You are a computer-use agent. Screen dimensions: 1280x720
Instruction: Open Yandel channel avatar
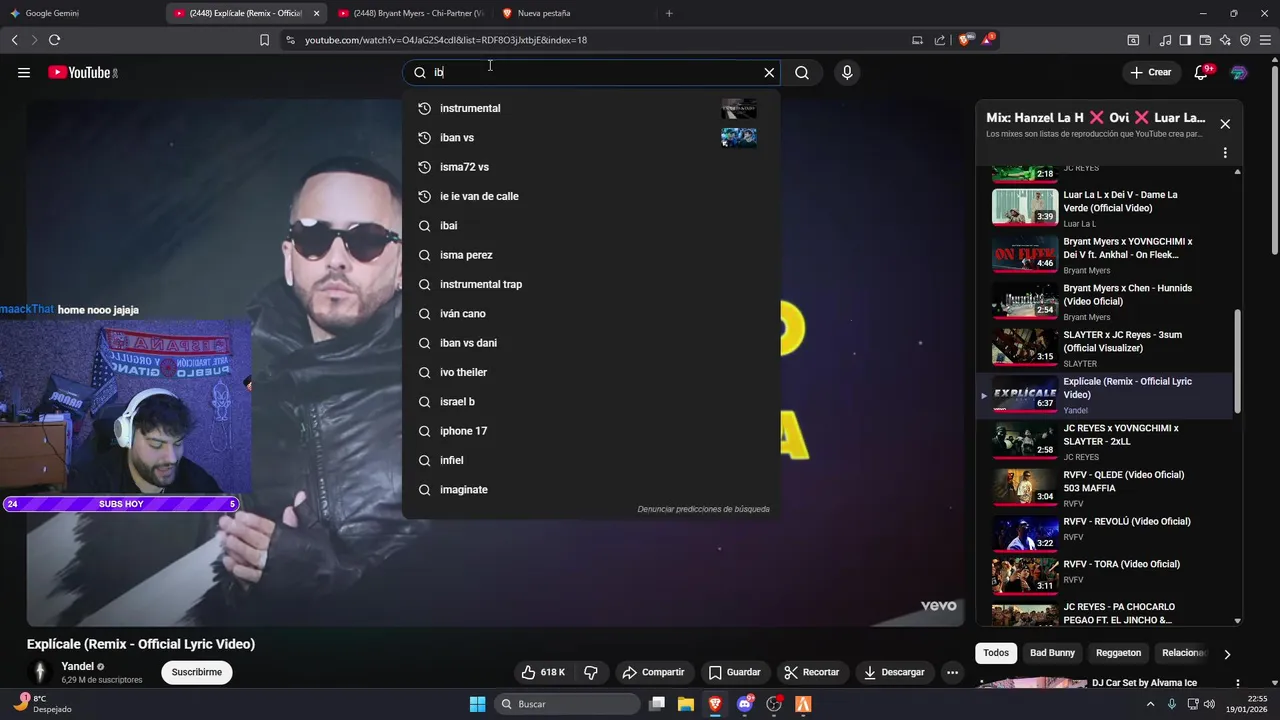[x=40, y=672]
